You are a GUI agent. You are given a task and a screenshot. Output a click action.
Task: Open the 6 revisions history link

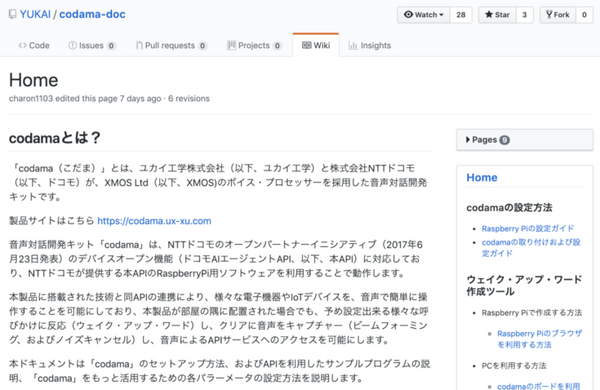click(x=189, y=98)
